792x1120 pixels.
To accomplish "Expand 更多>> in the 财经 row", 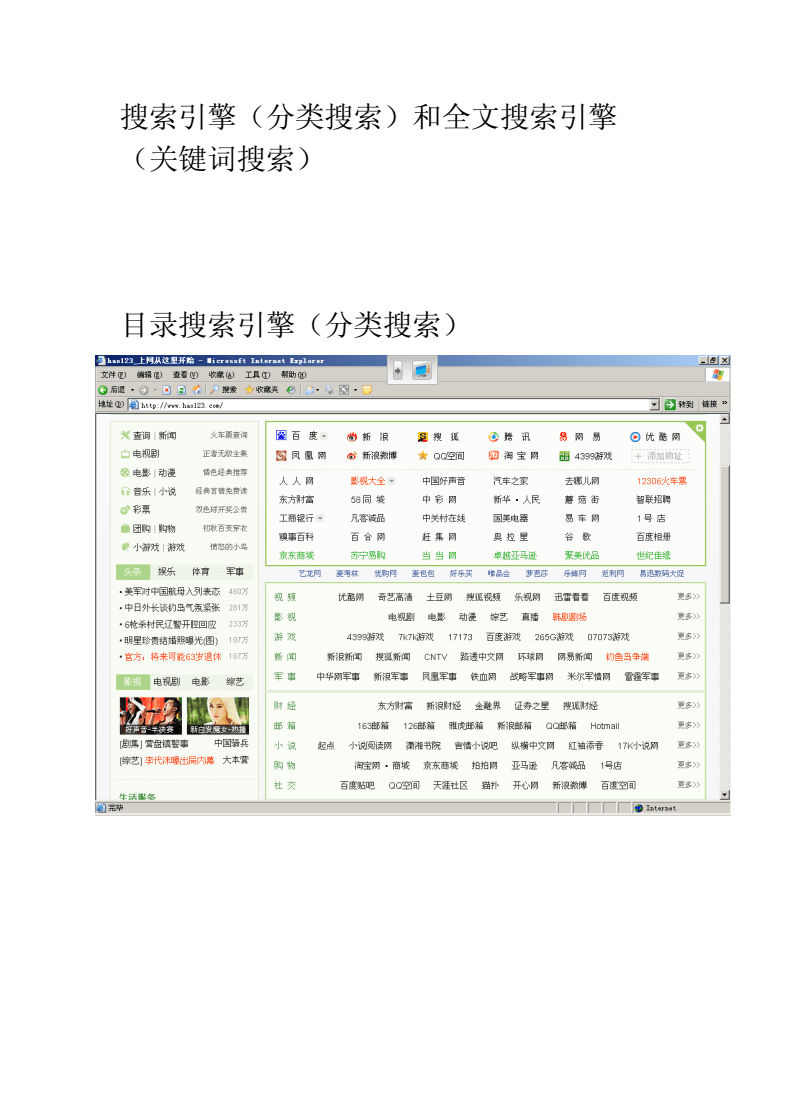I will point(688,705).
